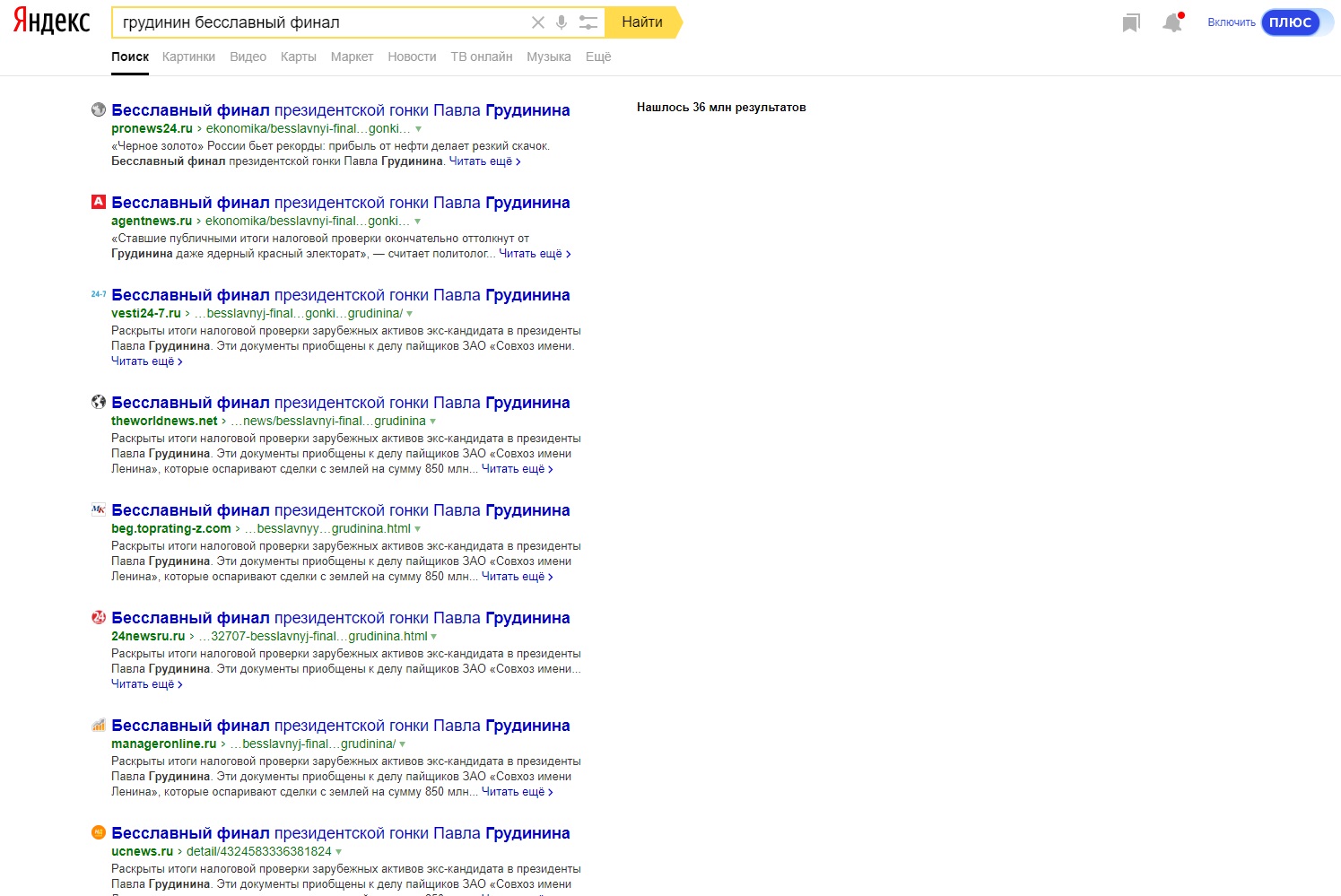Expand dropdown arrow next to manageronline.ru URL
This screenshot has height=896, width=1341.
(403, 744)
